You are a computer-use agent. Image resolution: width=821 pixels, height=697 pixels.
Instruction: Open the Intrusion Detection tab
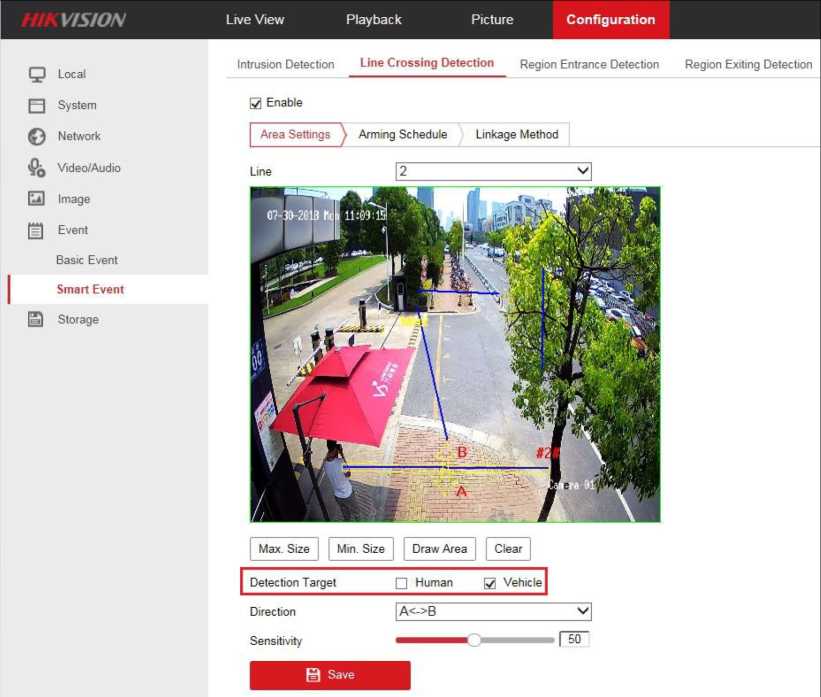285,64
